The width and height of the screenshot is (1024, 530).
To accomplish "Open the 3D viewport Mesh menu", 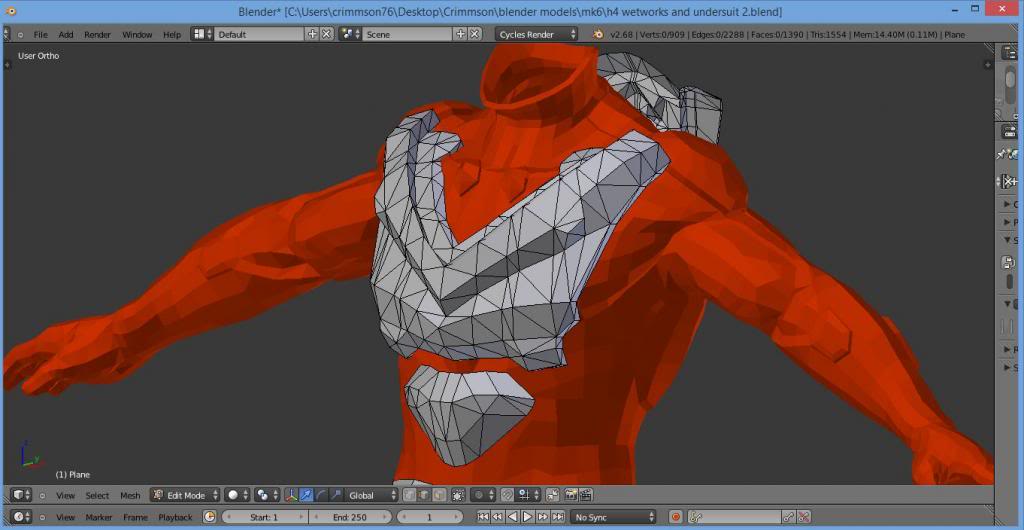I will [x=130, y=495].
